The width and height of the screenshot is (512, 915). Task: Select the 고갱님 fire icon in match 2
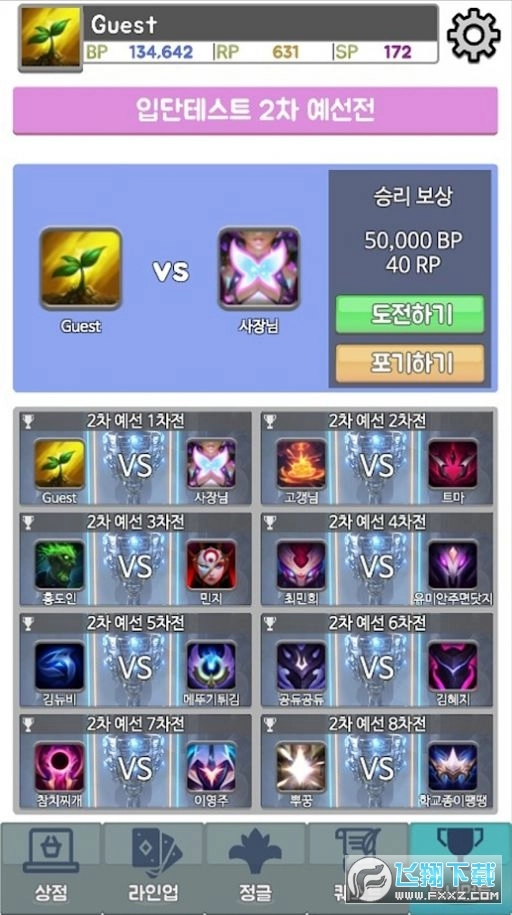click(301, 464)
